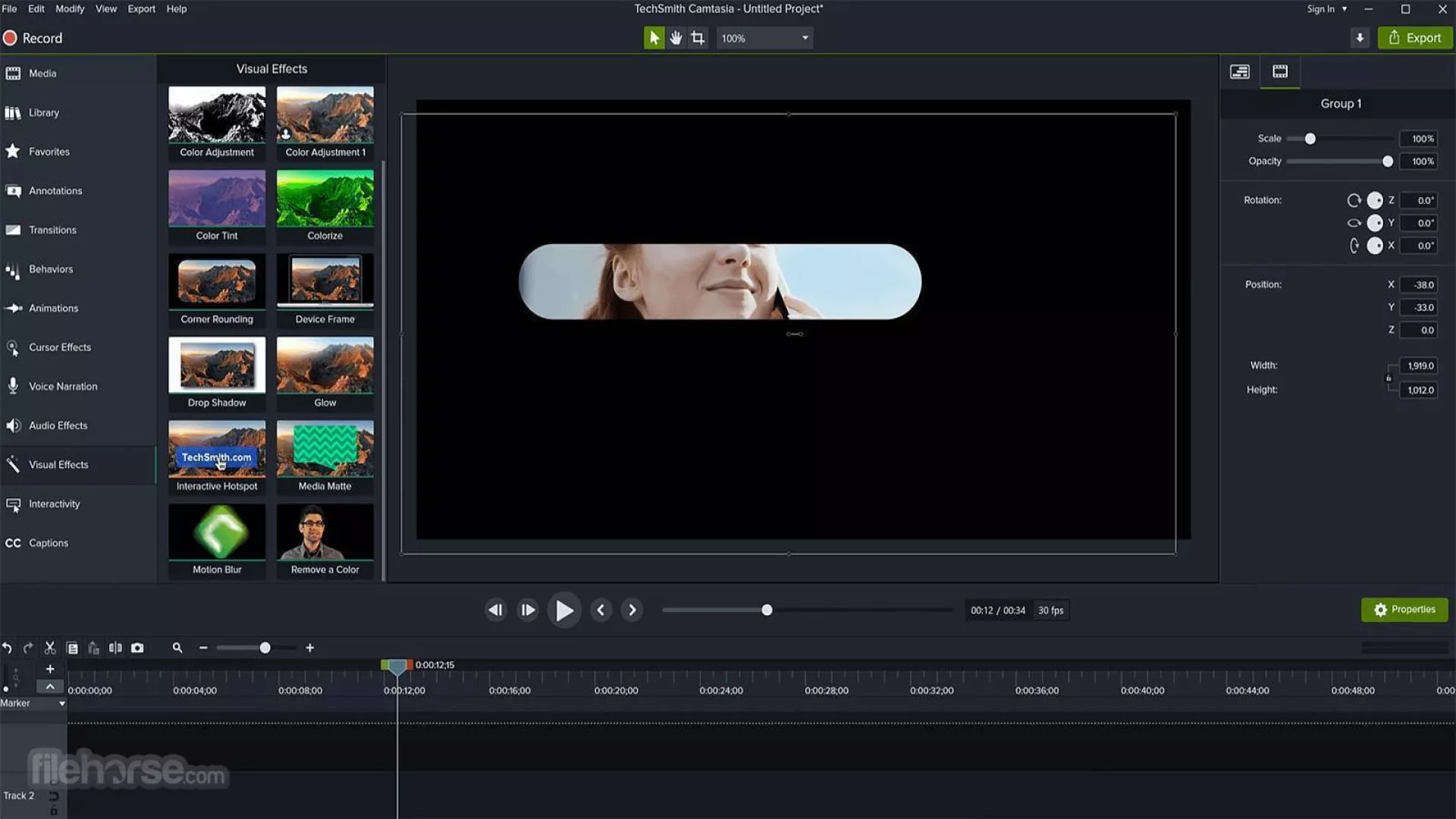1456x819 pixels.
Task: Switch to the Transitions tab
Action: (x=52, y=230)
